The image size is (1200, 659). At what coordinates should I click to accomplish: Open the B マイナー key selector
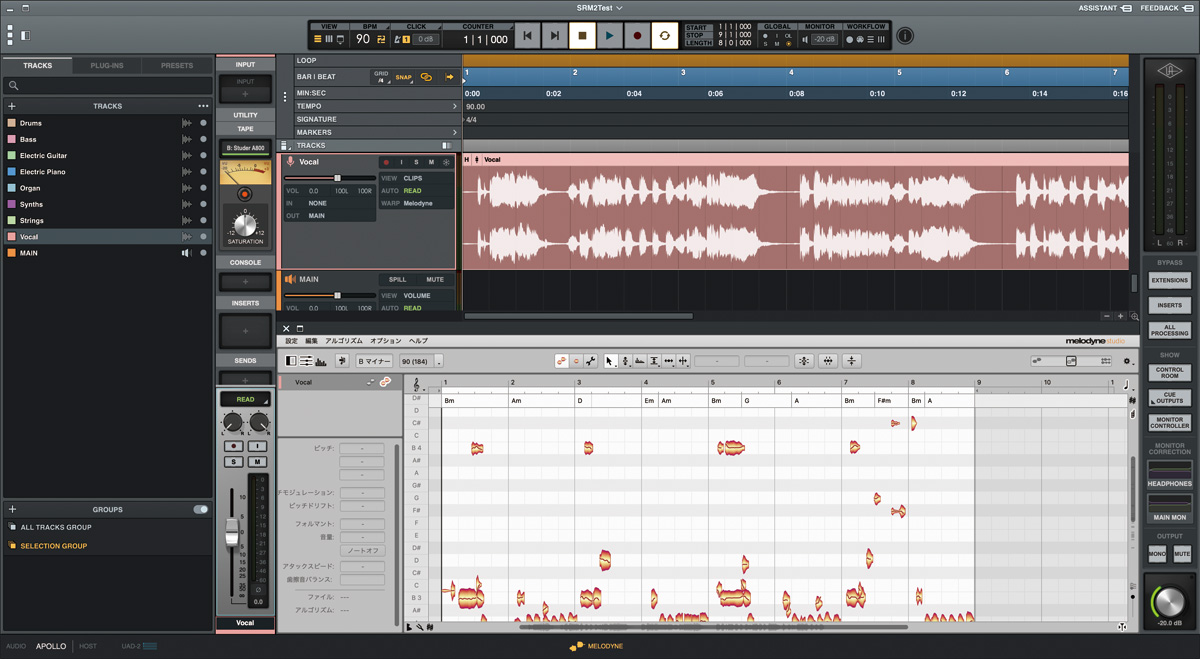(375, 361)
